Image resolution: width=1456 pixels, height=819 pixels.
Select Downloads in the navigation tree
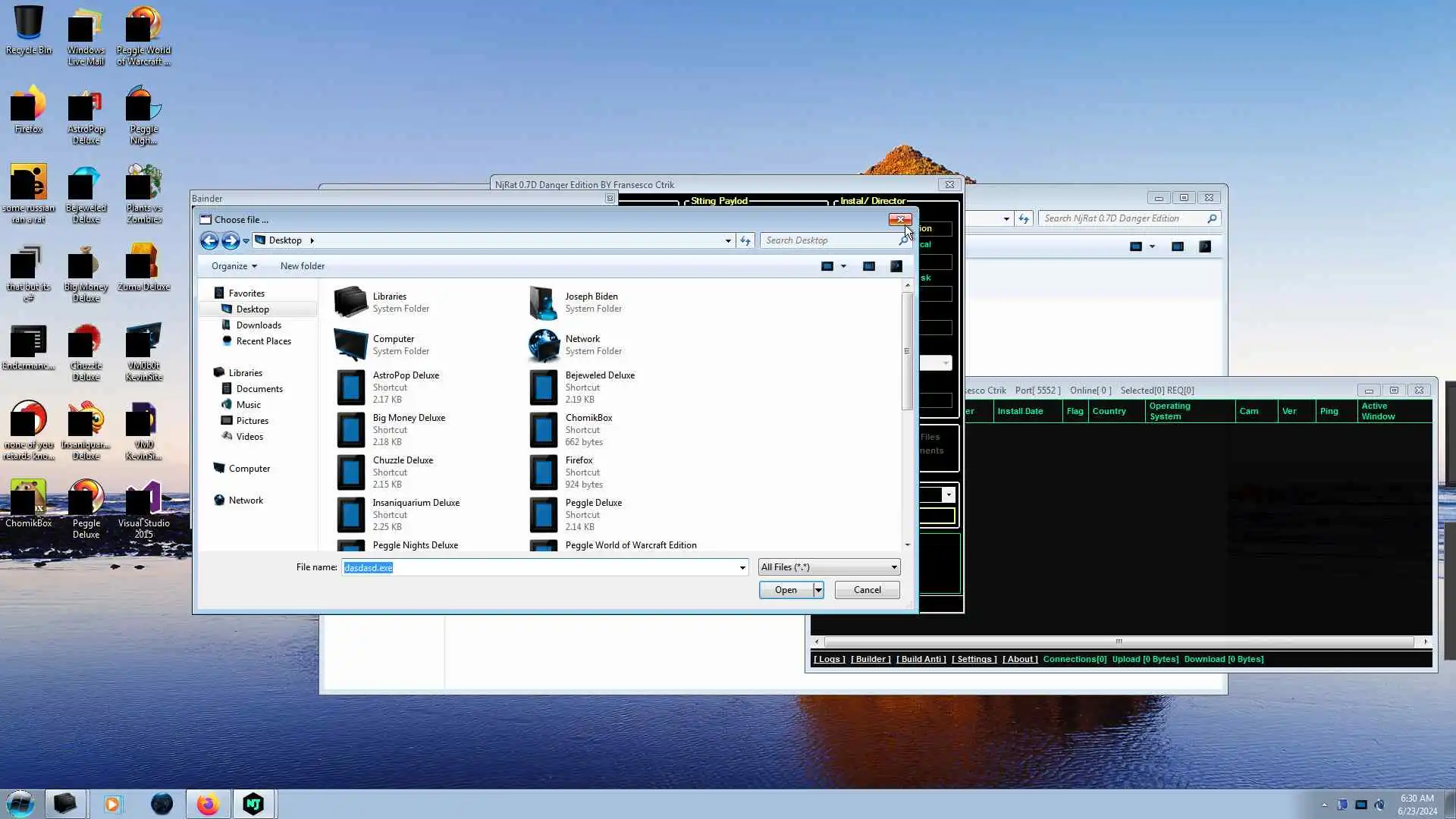(x=259, y=325)
